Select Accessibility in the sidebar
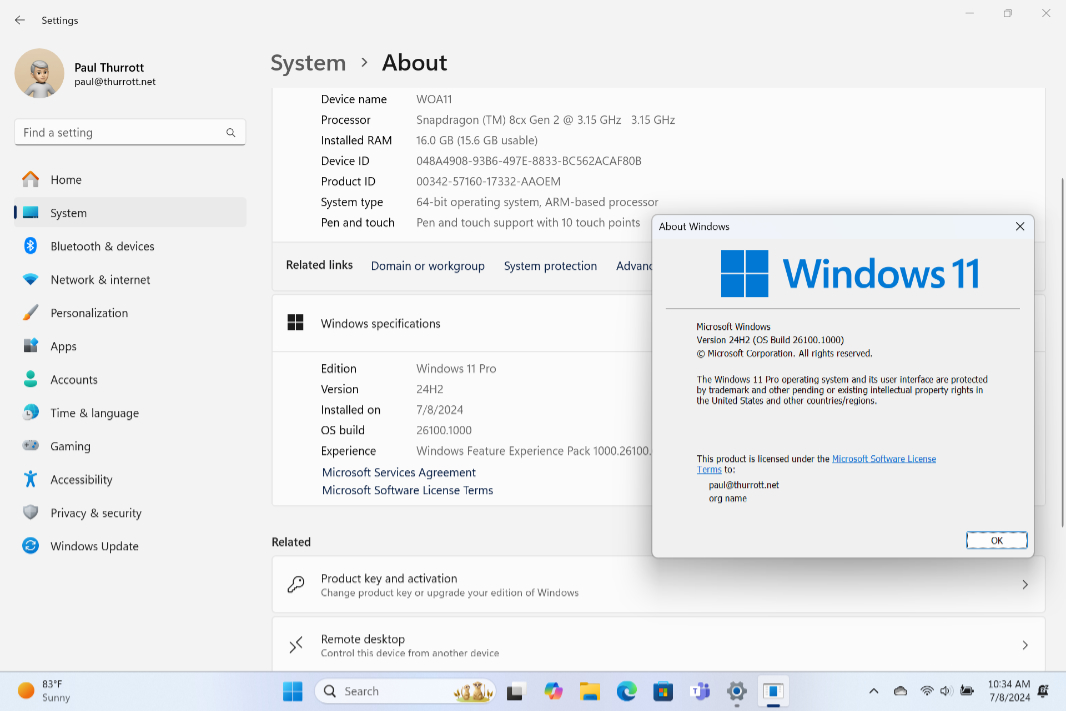This screenshot has width=1066, height=711. click(x=81, y=480)
